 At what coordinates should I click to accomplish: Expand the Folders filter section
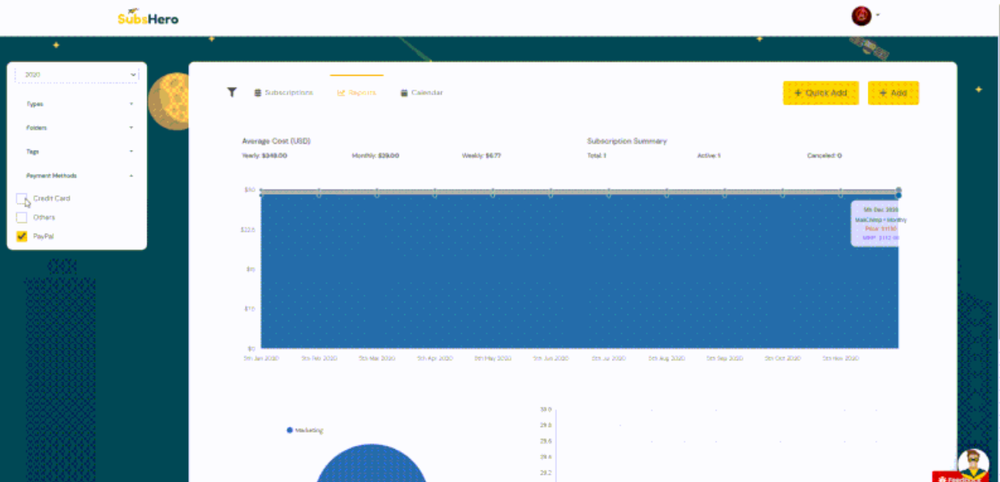tap(80, 128)
